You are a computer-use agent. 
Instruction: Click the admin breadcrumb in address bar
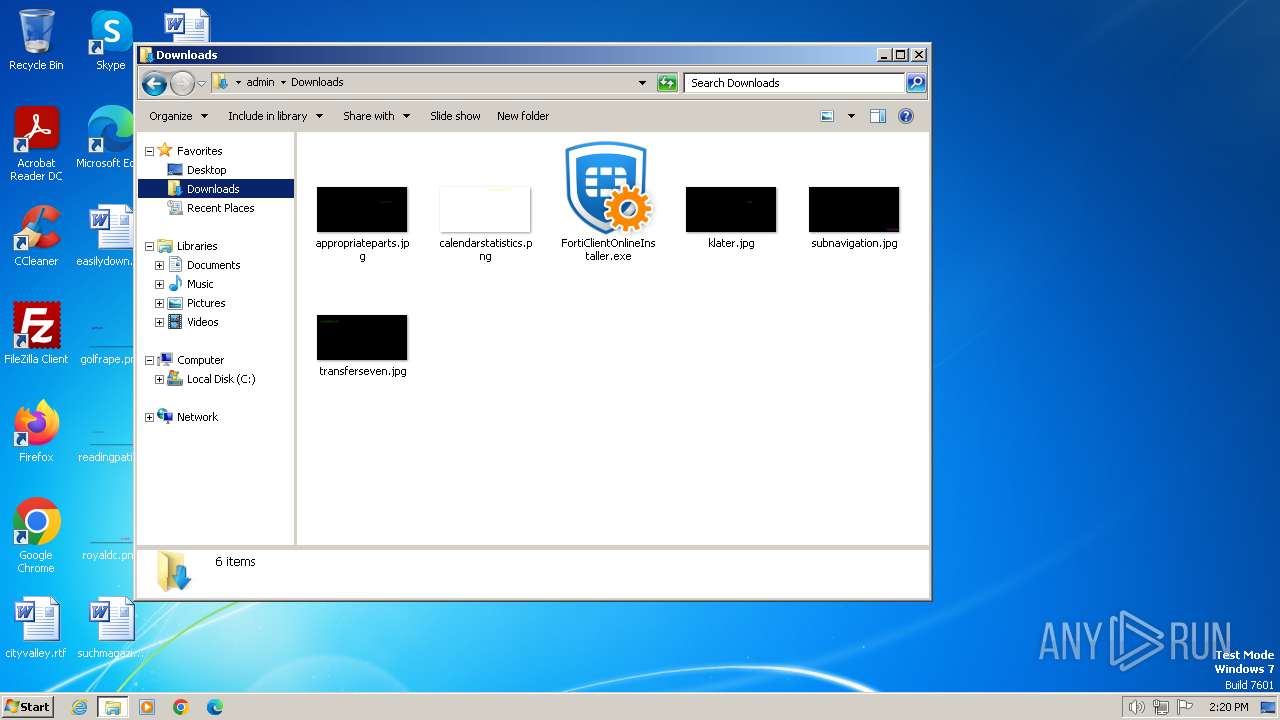[260, 83]
